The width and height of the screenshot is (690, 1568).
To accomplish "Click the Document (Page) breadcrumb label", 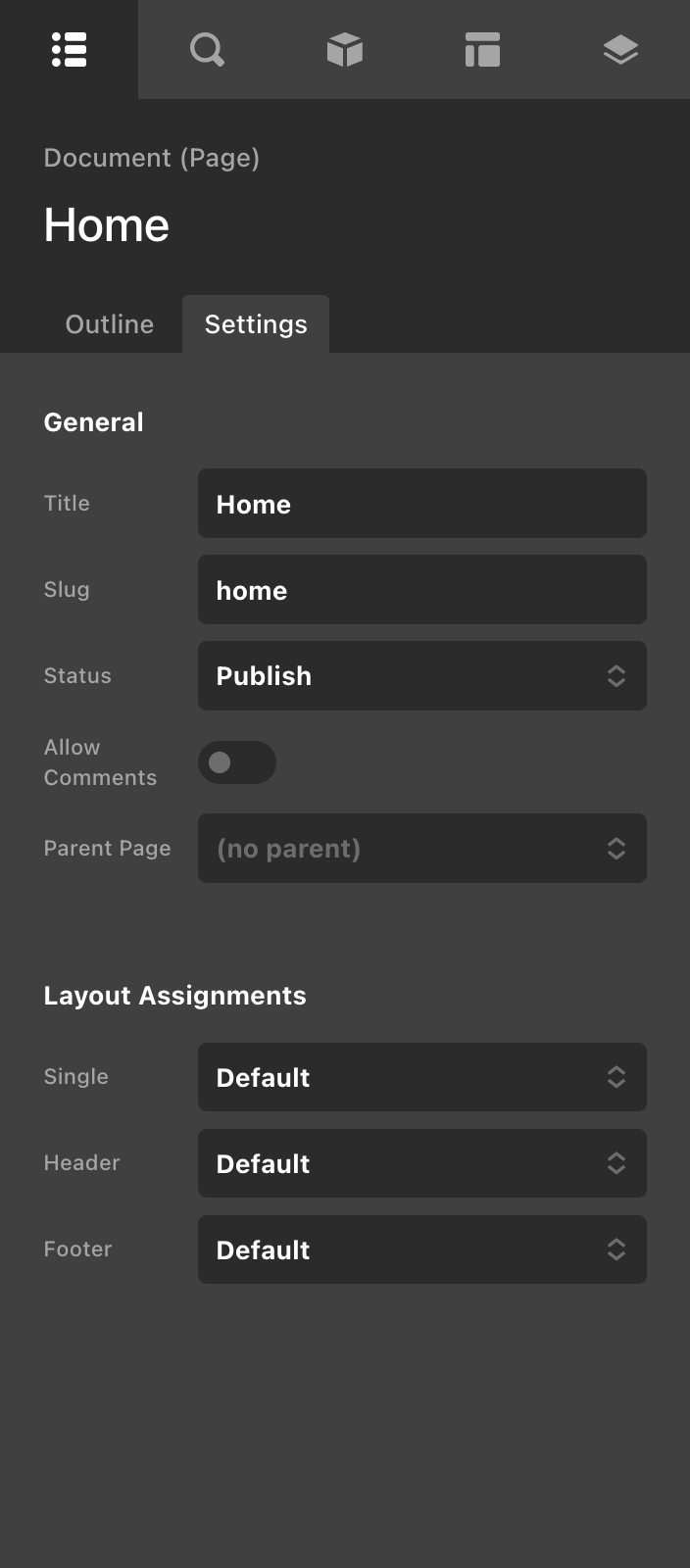I will click(152, 157).
